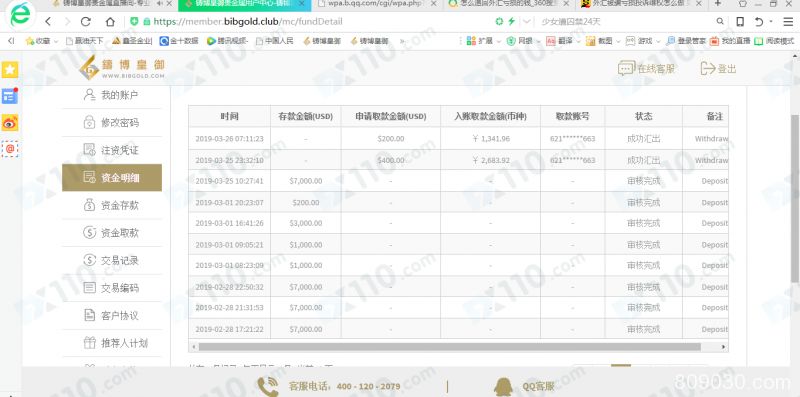Click the $200.00 withdrawal request cell
Viewport: 800px width, 397px height.
391,138
